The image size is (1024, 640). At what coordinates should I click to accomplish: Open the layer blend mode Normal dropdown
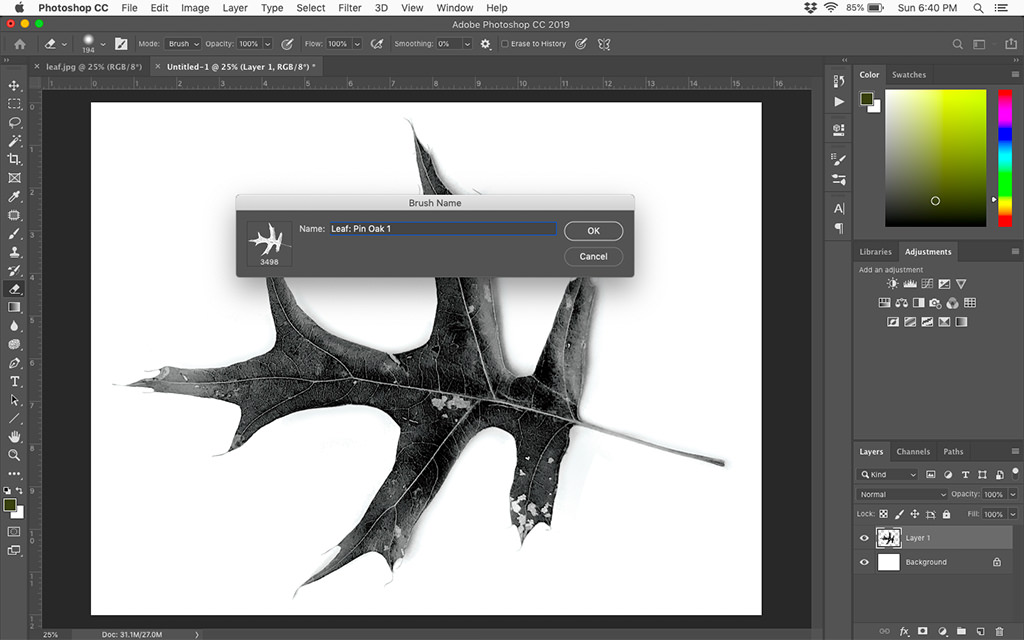click(x=902, y=494)
